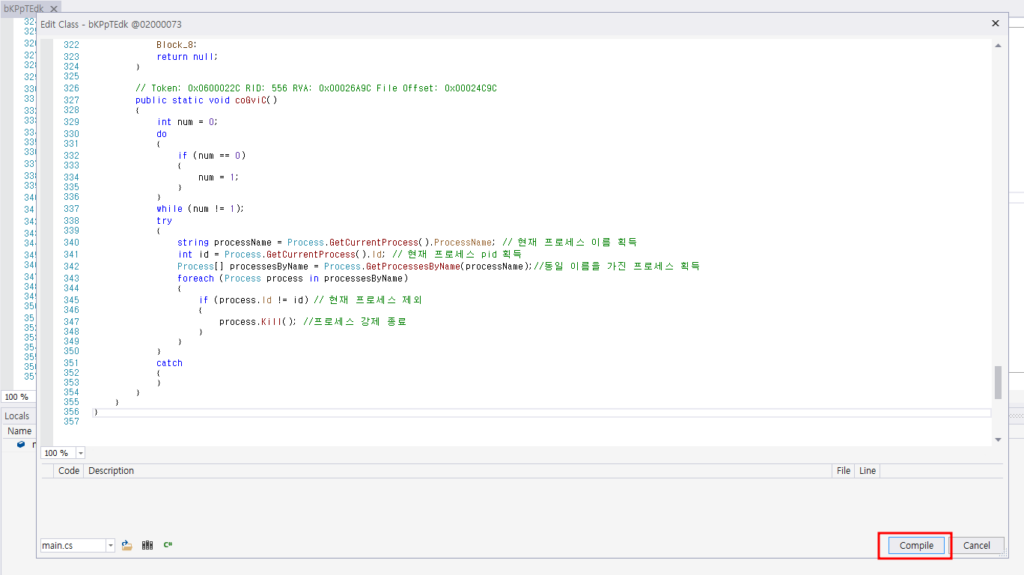Click the assembly references books icon
The image size is (1024, 575).
148,545
